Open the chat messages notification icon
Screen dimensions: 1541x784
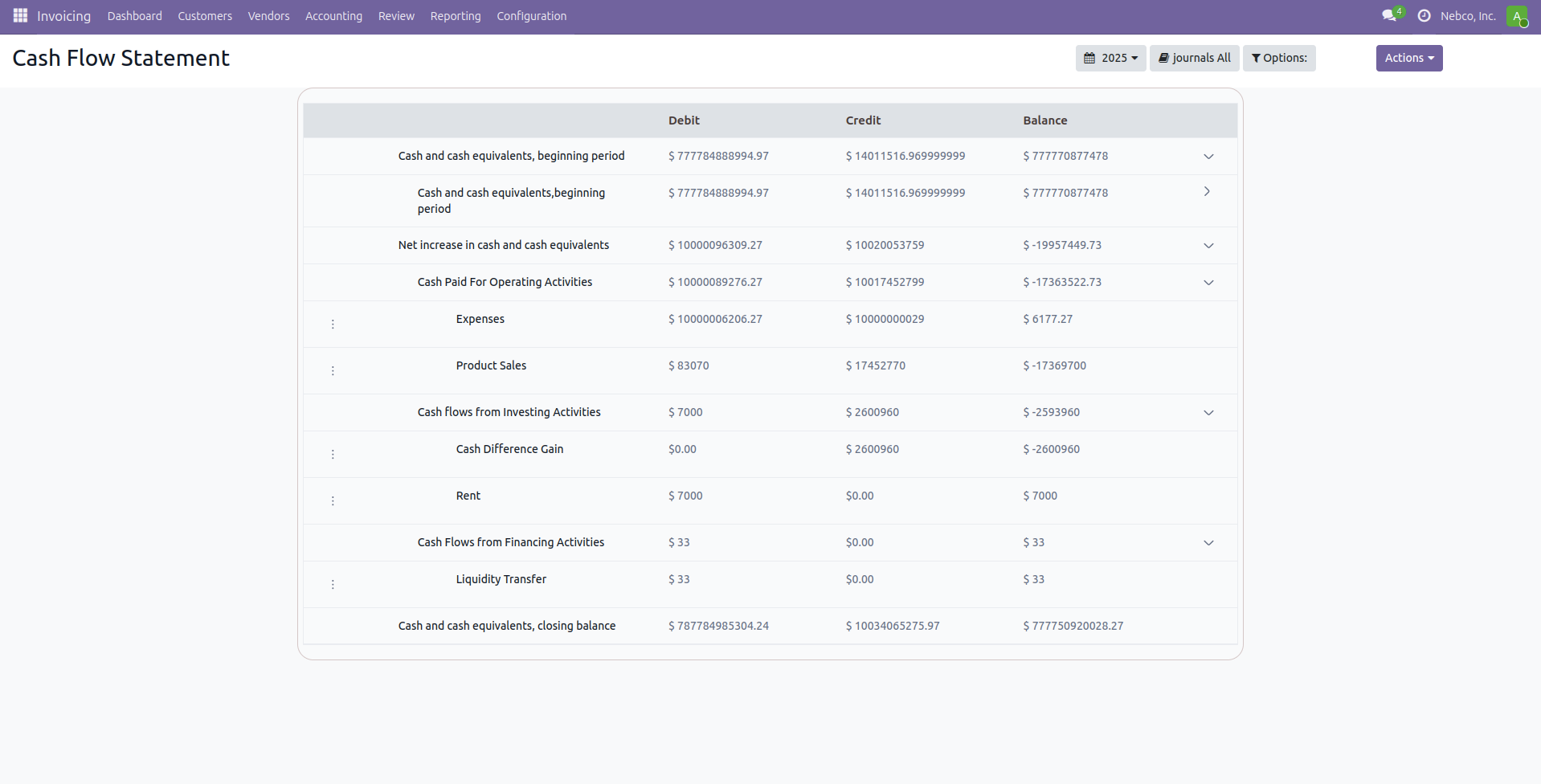[x=1389, y=16]
